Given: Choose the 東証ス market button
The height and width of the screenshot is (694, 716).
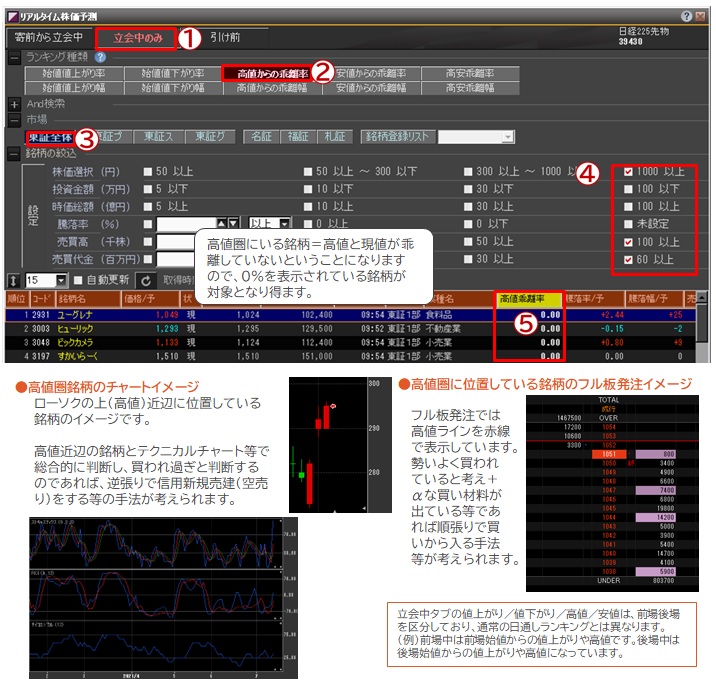Looking at the screenshot, I should coord(158,137).
